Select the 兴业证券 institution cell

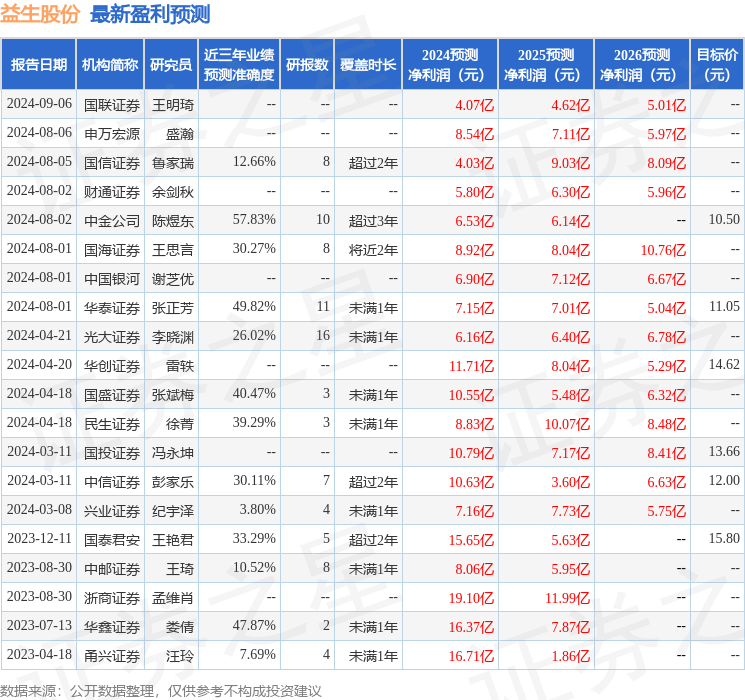112,511
